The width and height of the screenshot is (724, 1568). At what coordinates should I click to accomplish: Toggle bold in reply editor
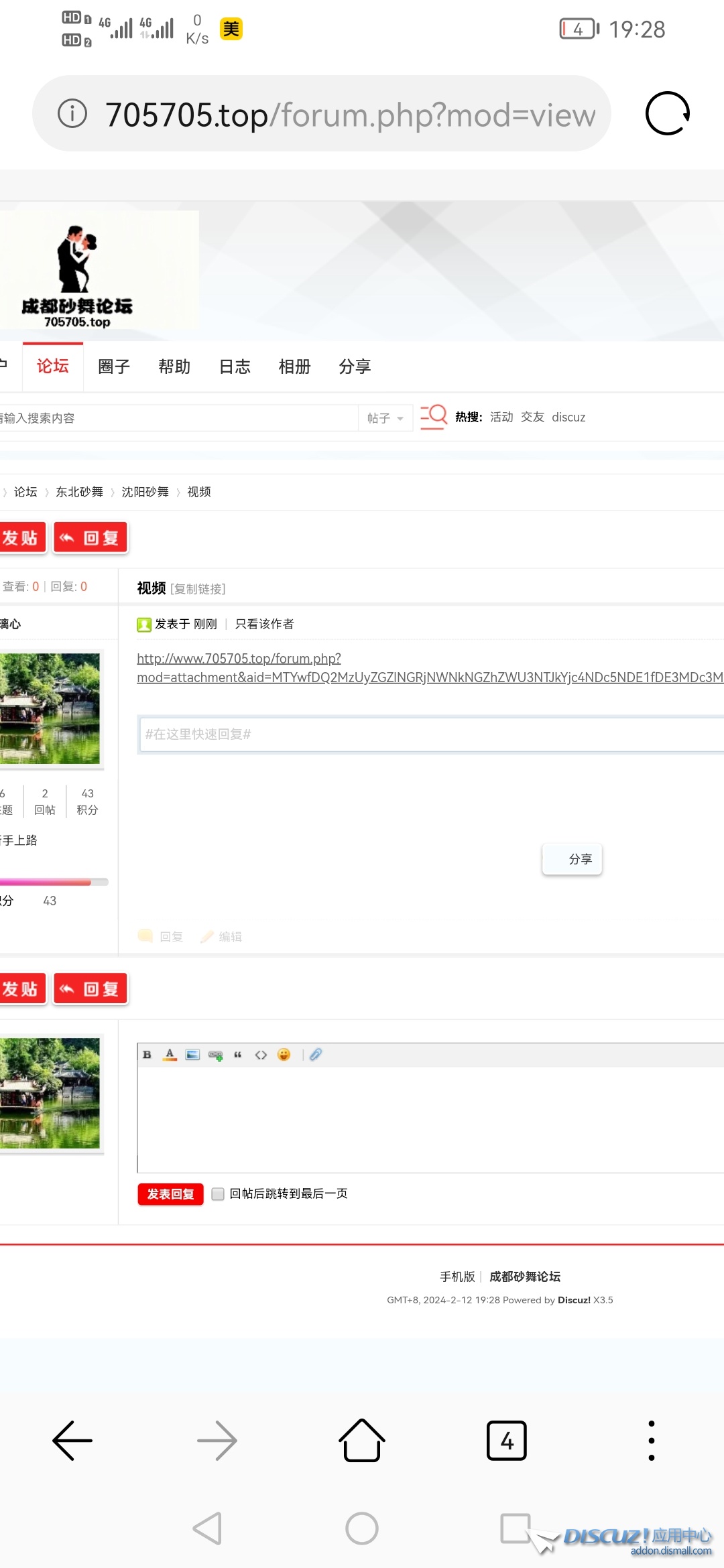click(147, 1055)
